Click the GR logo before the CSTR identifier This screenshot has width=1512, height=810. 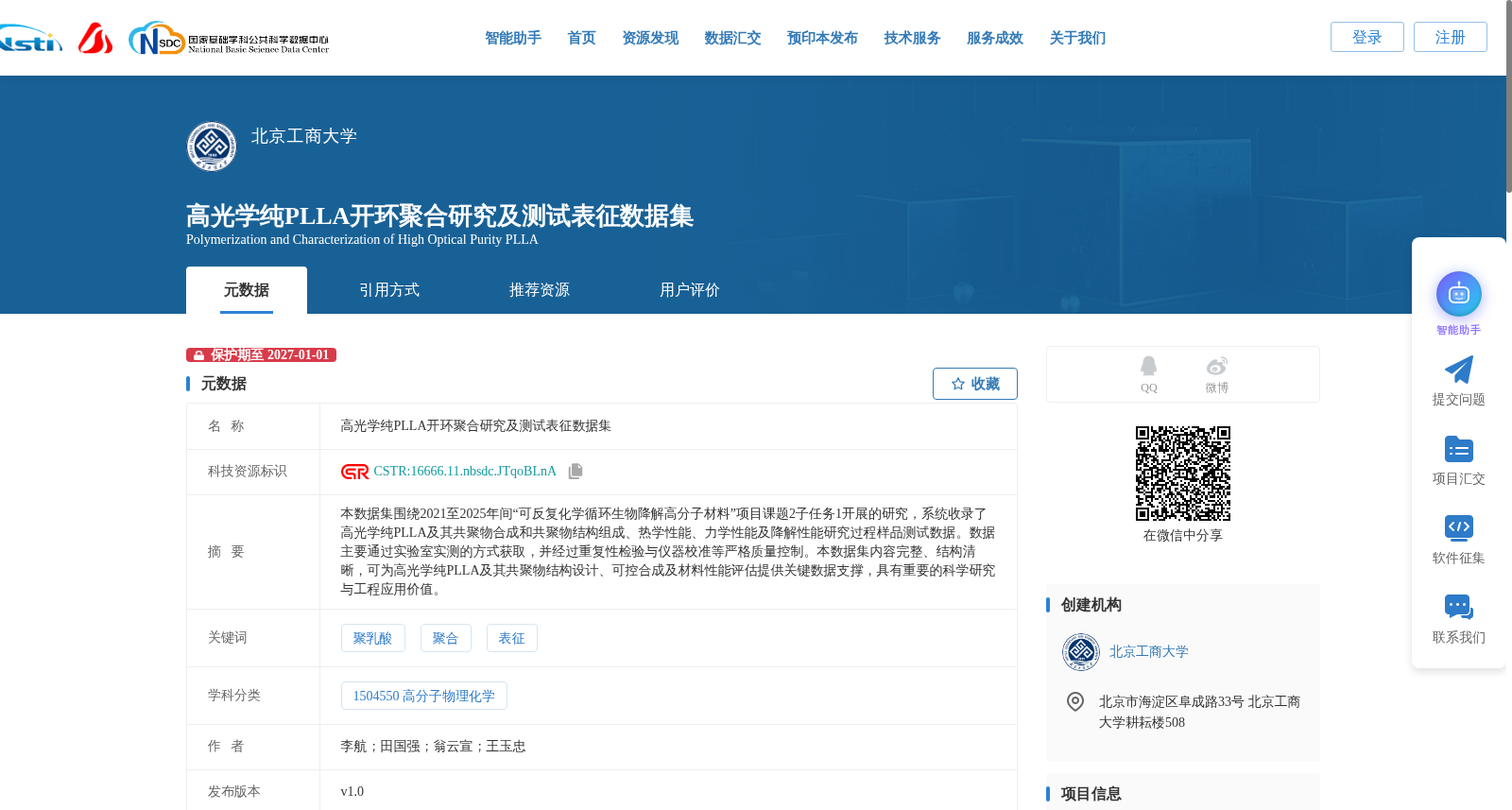click(354, 472)
